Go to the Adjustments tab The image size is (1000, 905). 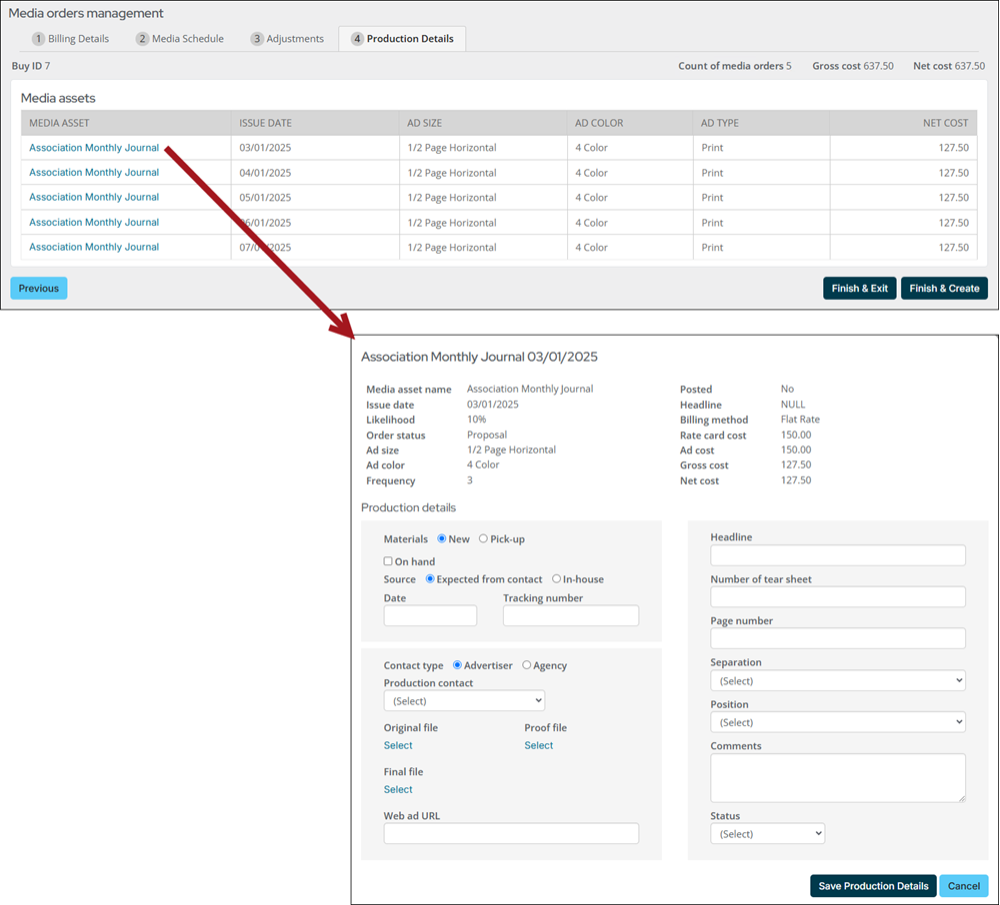287,39
